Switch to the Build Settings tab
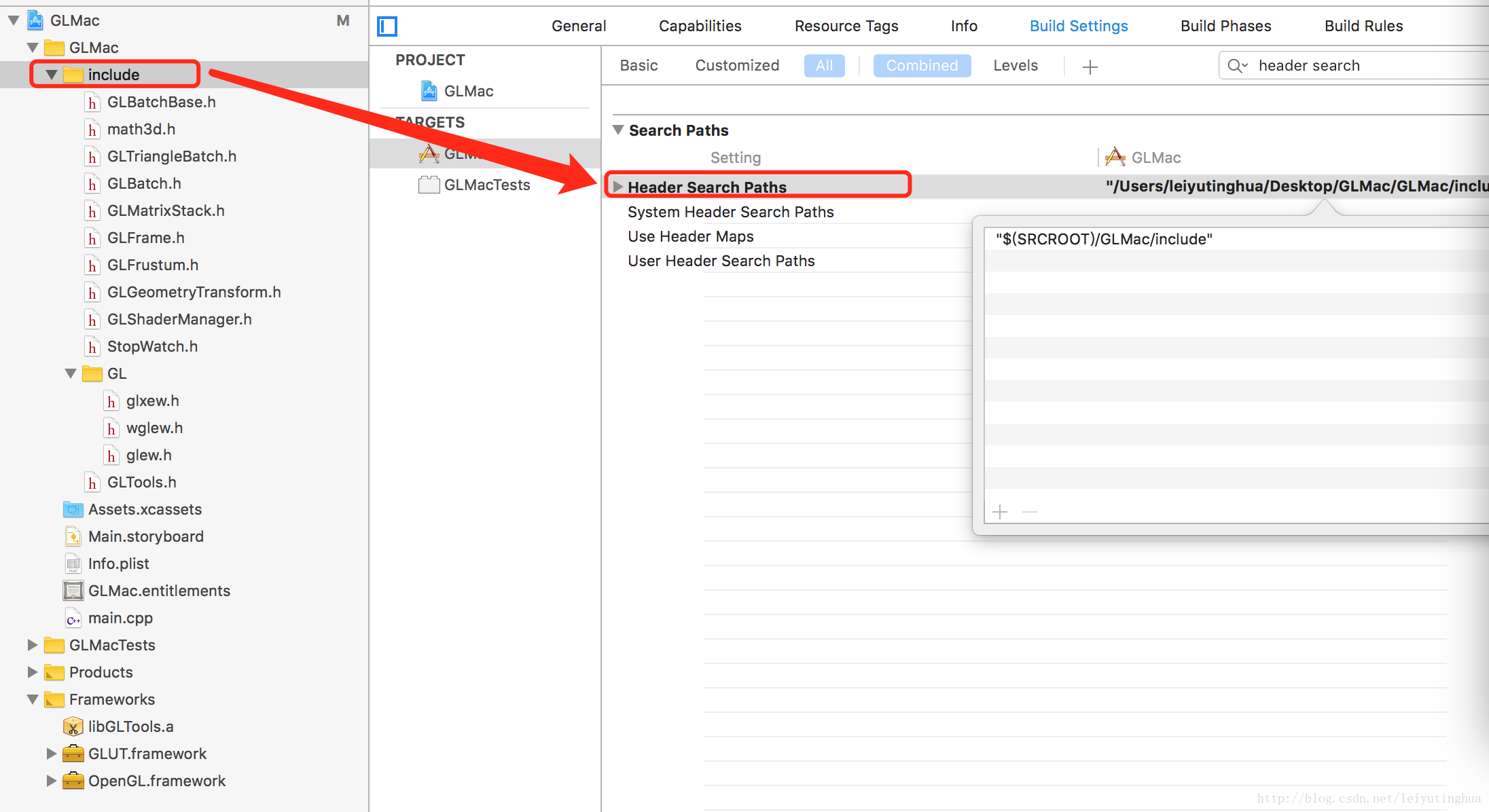 [1079, 26]
